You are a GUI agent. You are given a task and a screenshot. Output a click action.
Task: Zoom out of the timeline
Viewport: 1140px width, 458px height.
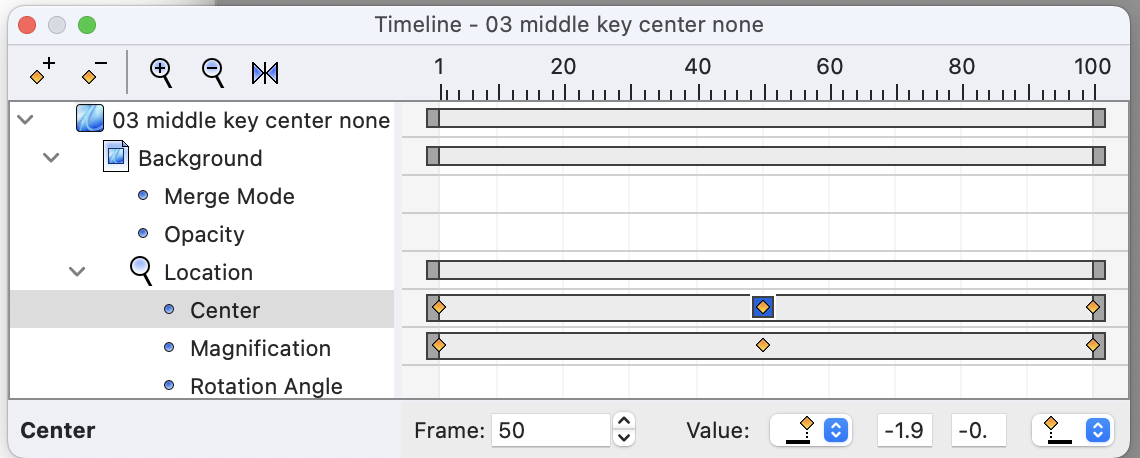[212, 73]
